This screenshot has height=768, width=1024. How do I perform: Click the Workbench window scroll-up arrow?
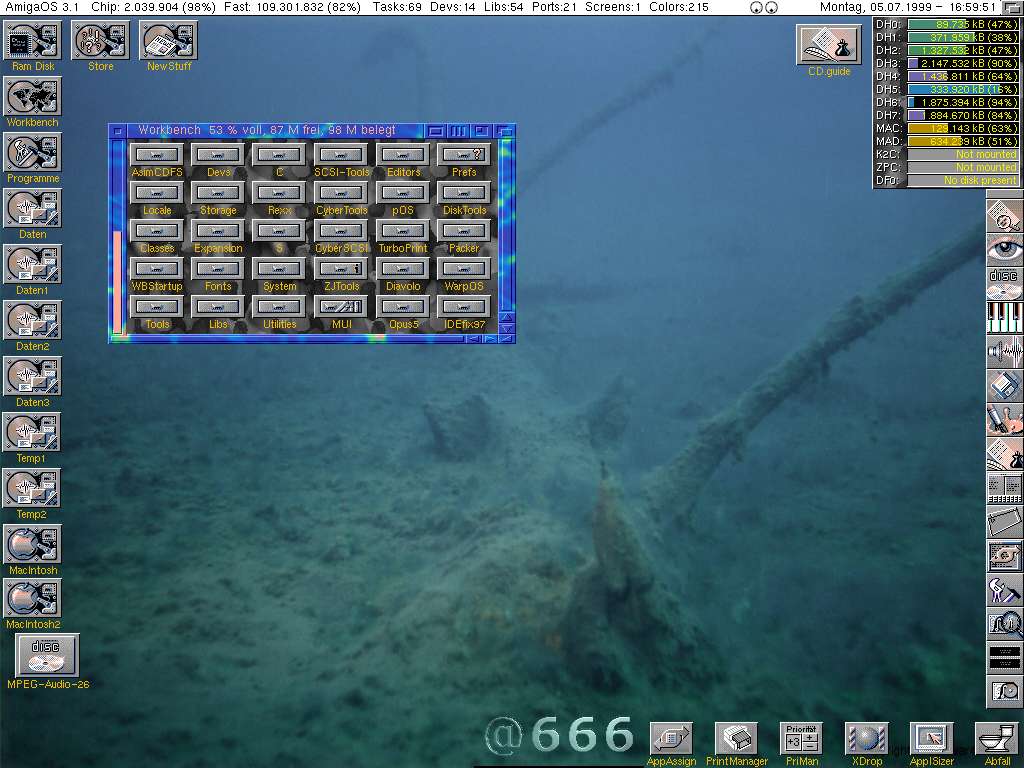pos(506,317)
